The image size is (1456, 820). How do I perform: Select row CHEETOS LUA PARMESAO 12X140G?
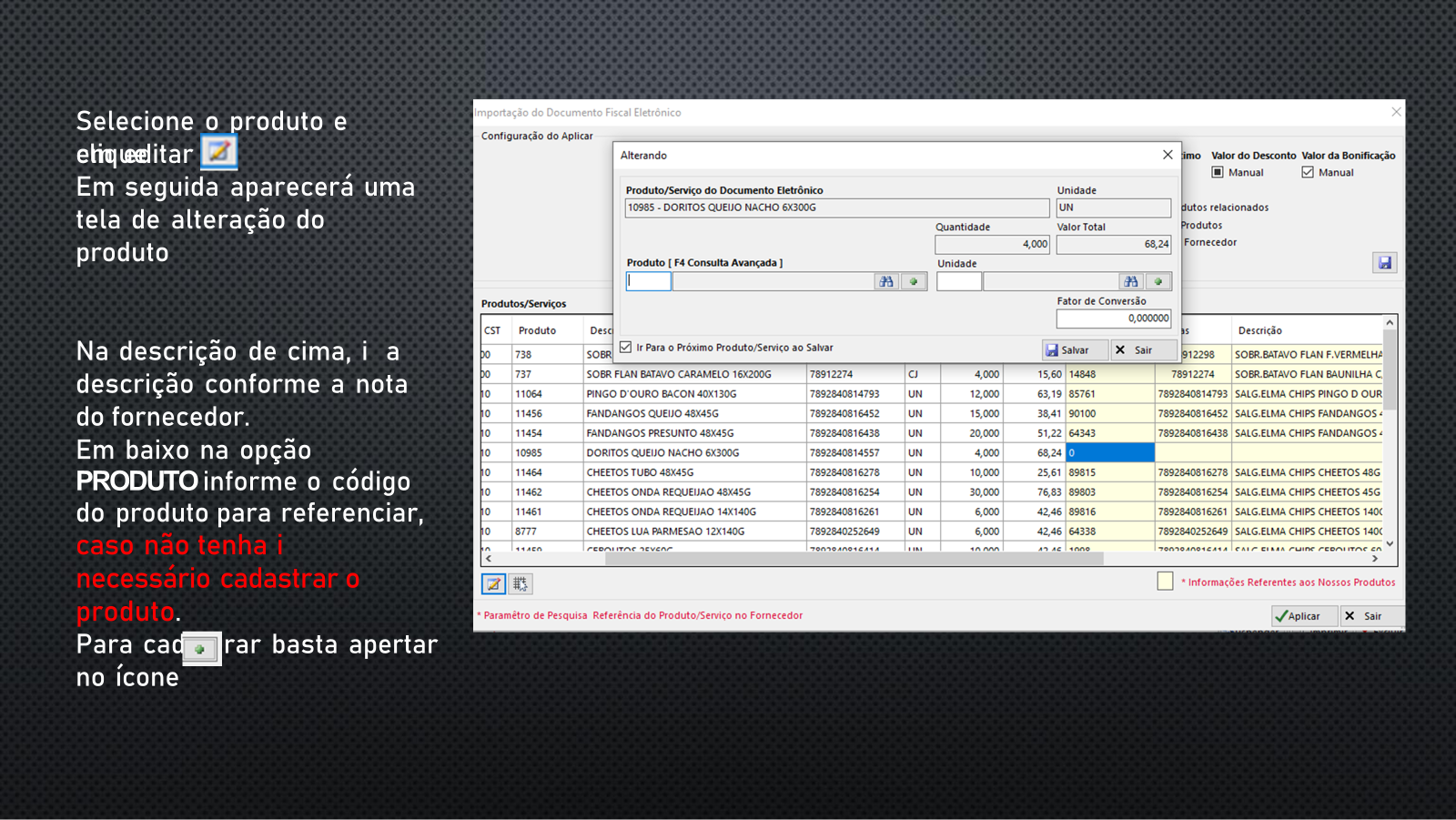[x=932, y=531]
